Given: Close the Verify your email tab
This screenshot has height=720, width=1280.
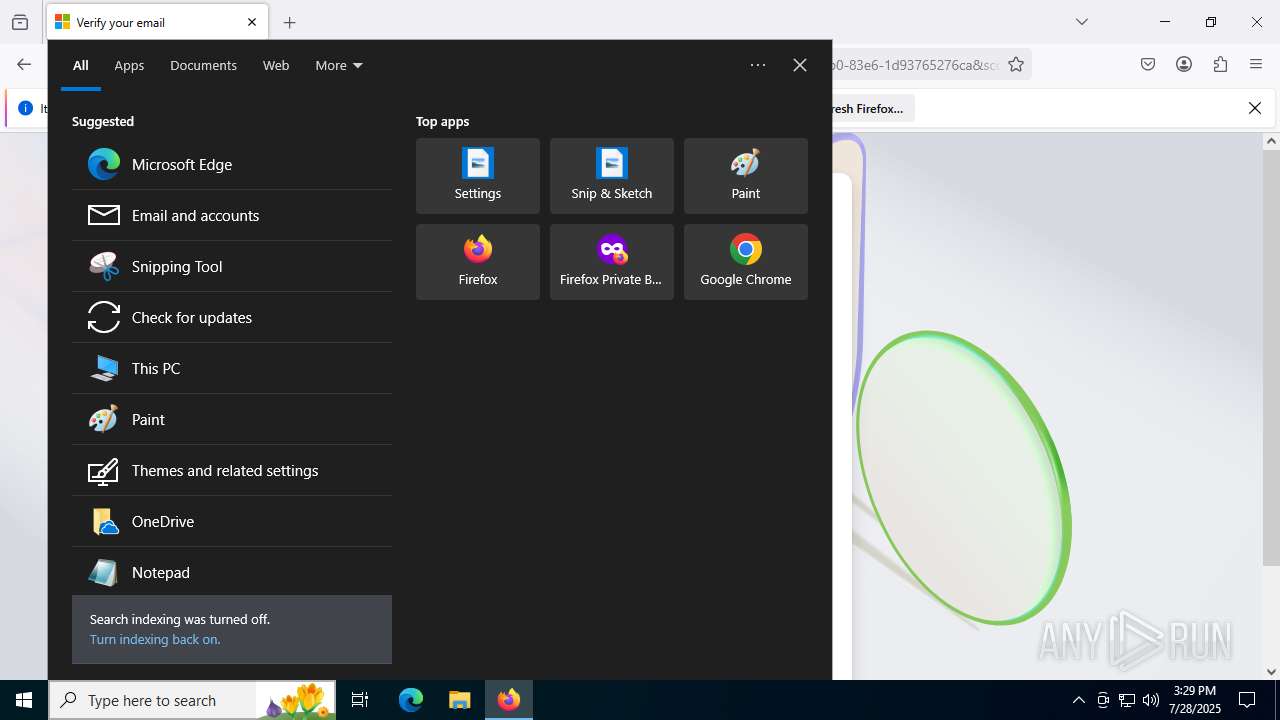Looking at the screenshot, I should [252, 22].
